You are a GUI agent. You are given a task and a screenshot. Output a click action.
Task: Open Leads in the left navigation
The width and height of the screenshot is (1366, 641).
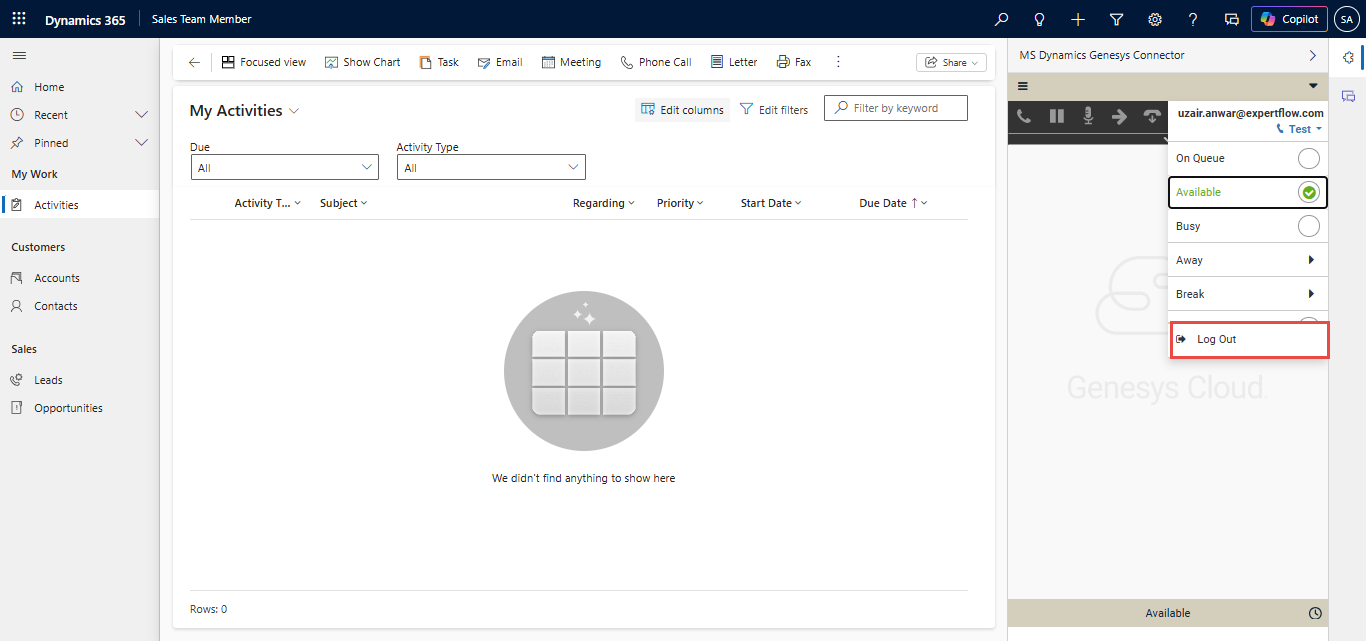click(x=48, y=380)
